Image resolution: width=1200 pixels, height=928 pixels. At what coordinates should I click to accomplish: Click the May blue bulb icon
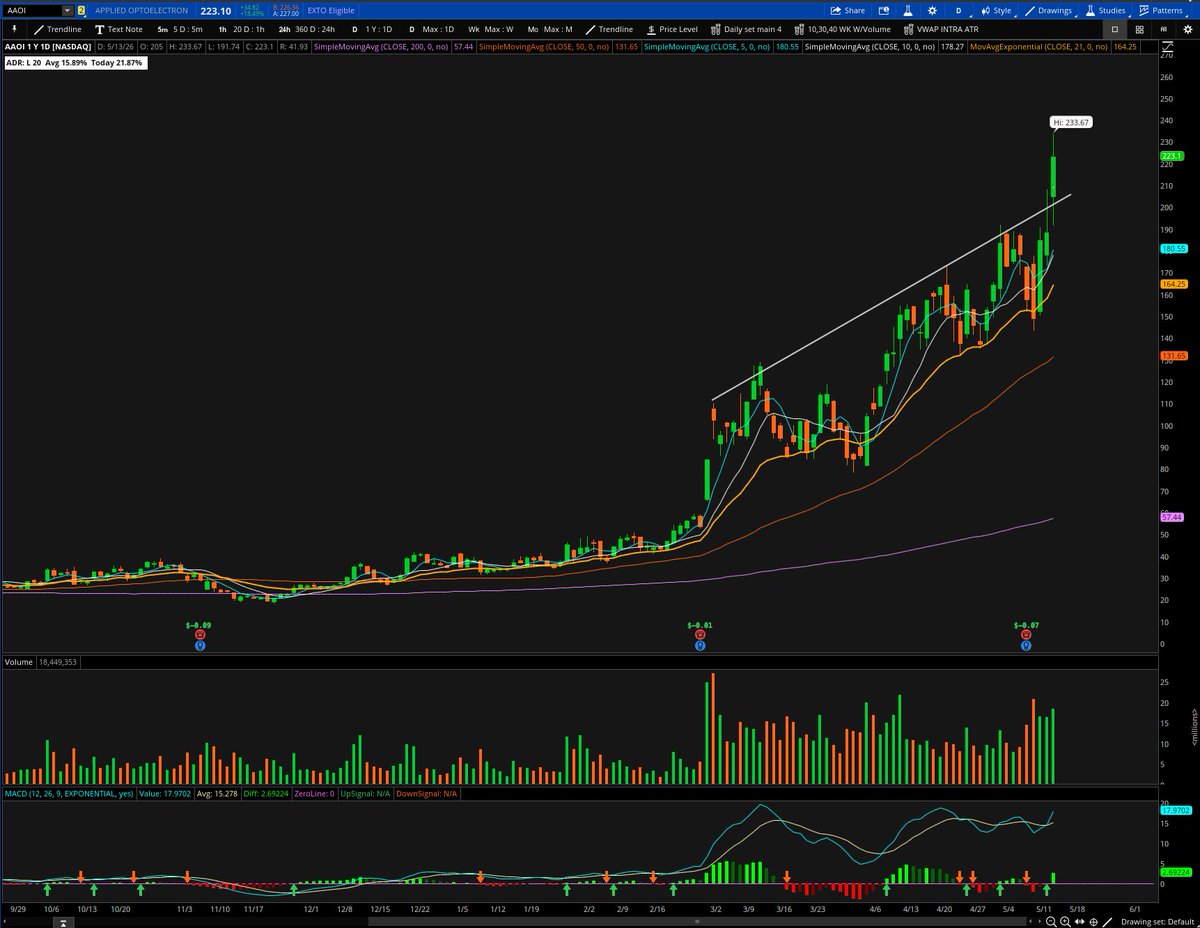1026,646
